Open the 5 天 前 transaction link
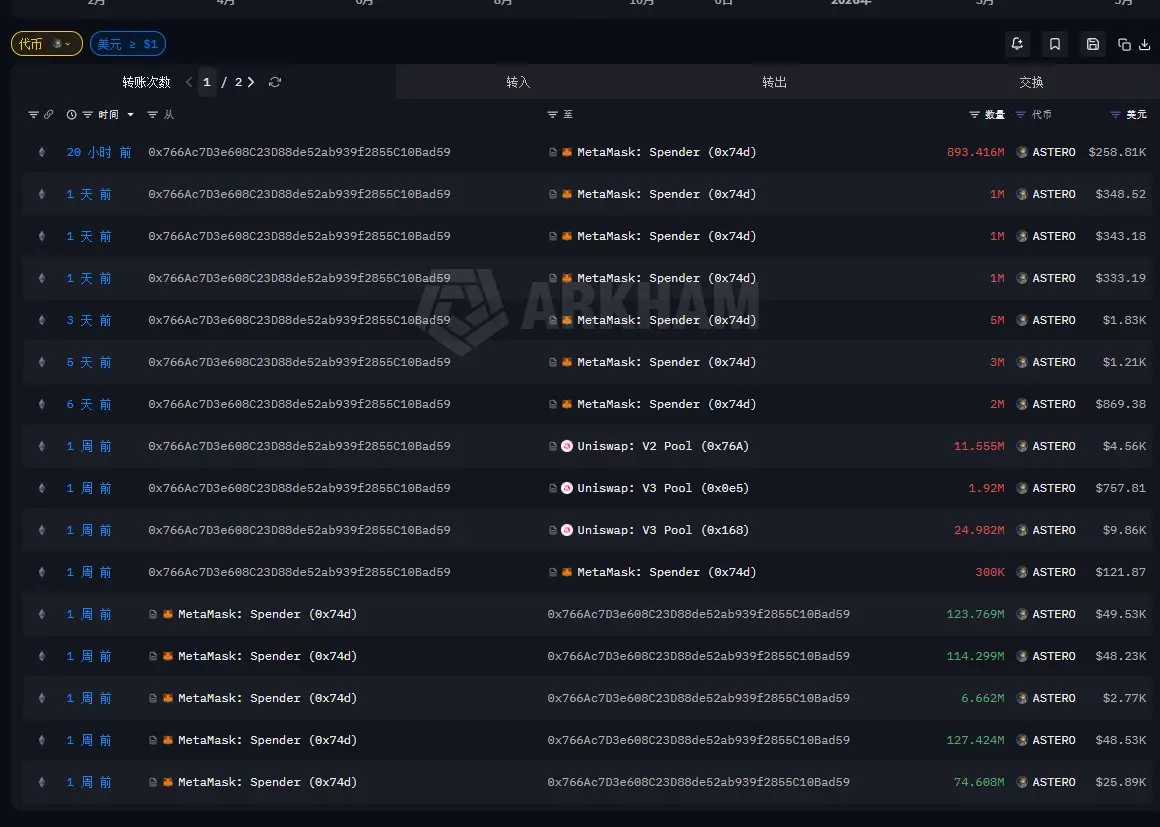 click(x=89, y=362)
